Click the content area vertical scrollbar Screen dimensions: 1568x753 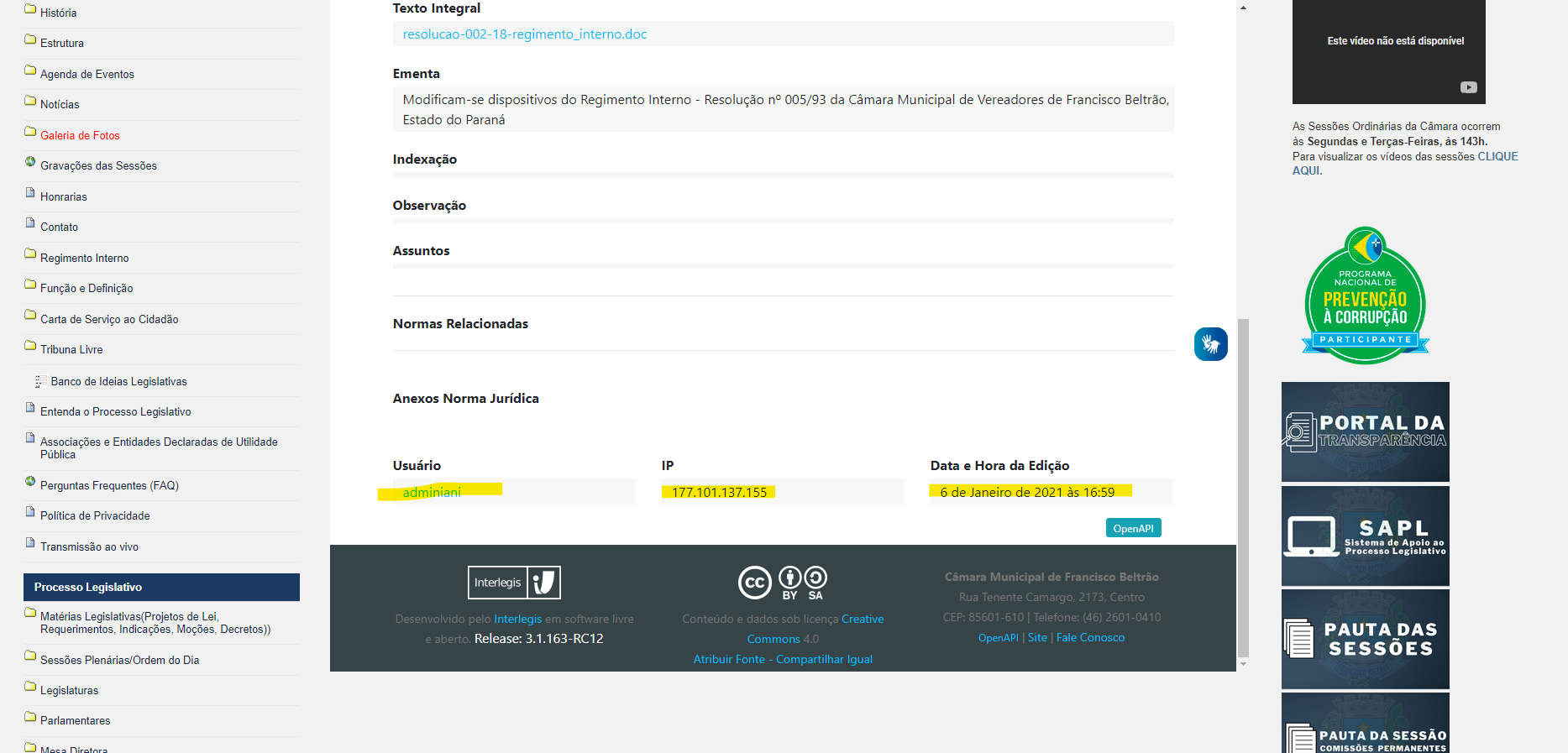(1243, 487)
